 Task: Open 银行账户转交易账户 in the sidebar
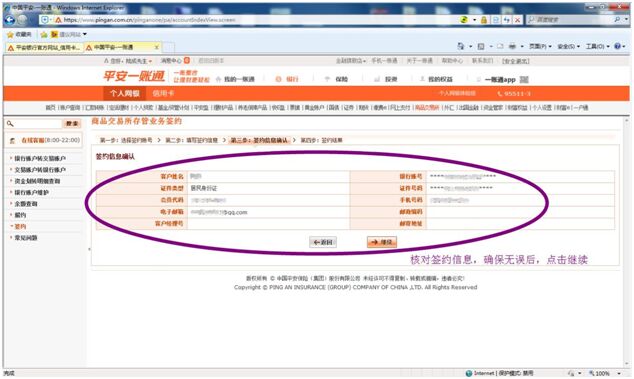tap(40, 159)
